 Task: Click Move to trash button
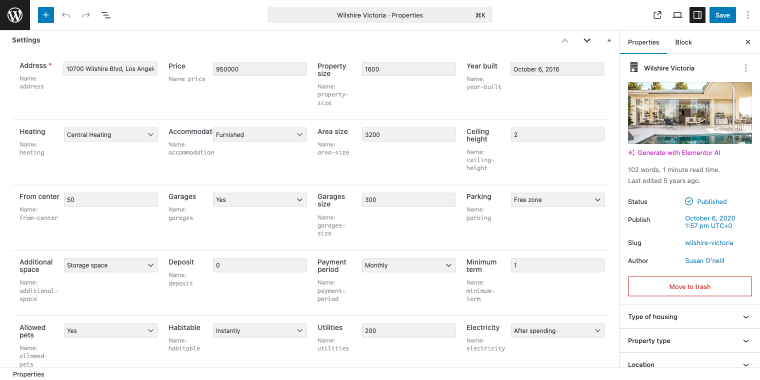[x=690, y=286]
